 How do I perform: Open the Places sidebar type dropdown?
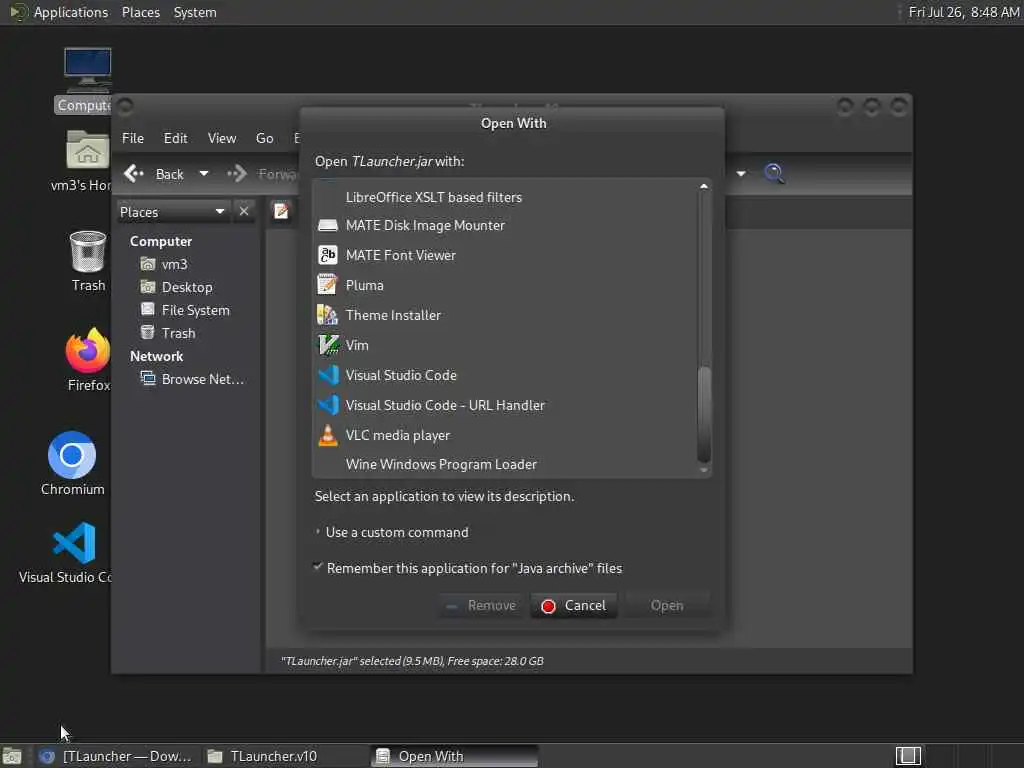(172, 212)
